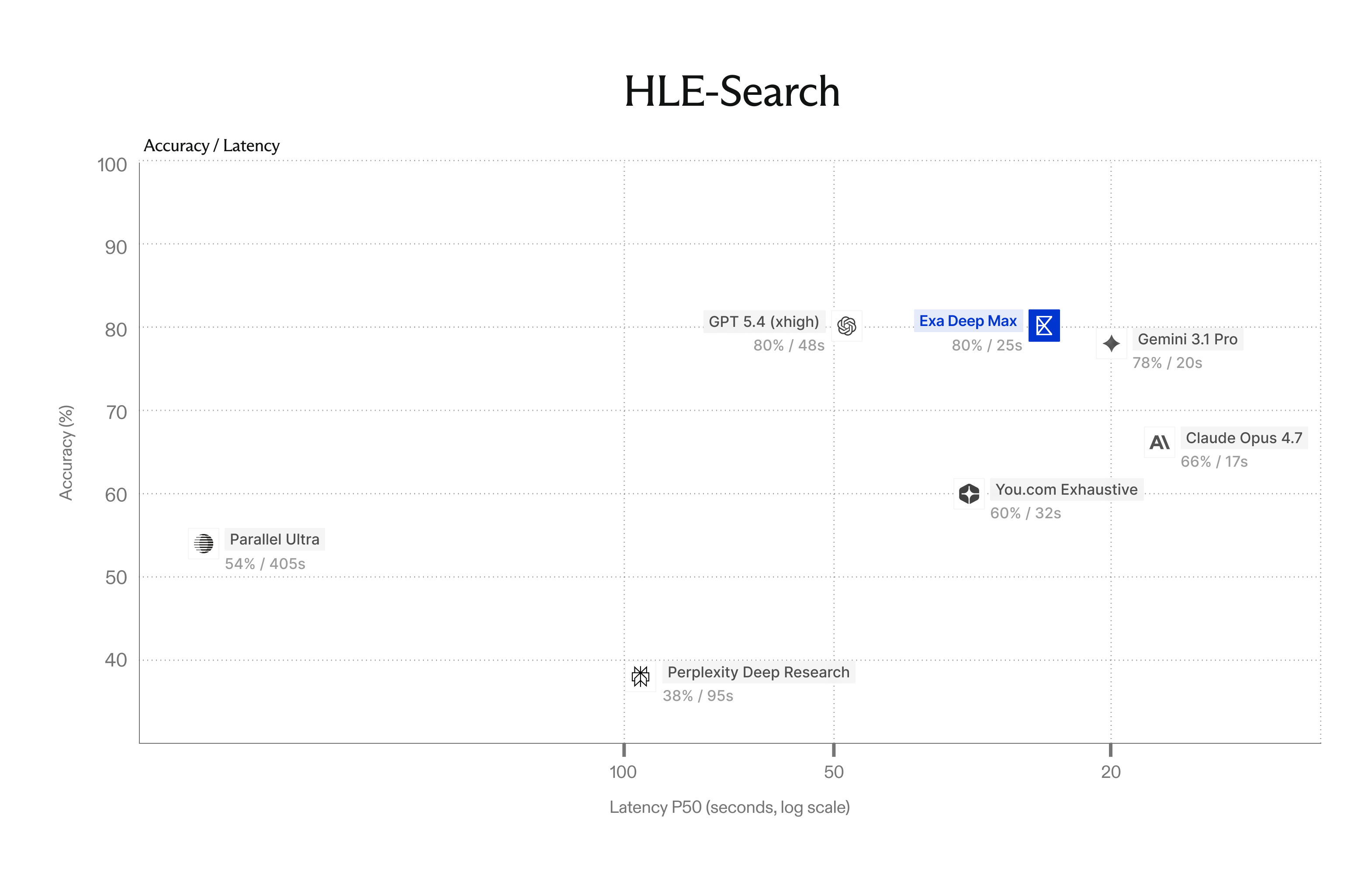
Task: Click the Gemini 3.1 Pro label
Action: tap(1188, 340)
